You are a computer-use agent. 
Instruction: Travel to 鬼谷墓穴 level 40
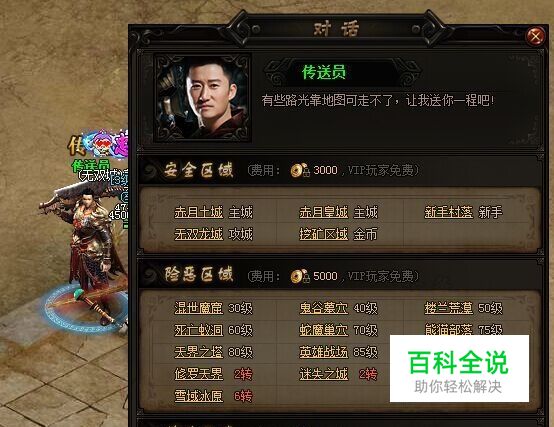pyautogui.click(x=324, y=308)
